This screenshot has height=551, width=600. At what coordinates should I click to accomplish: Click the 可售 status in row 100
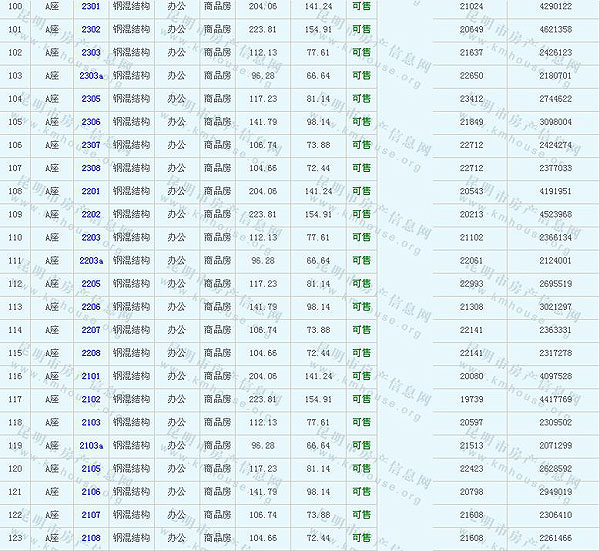click(361, 6)
